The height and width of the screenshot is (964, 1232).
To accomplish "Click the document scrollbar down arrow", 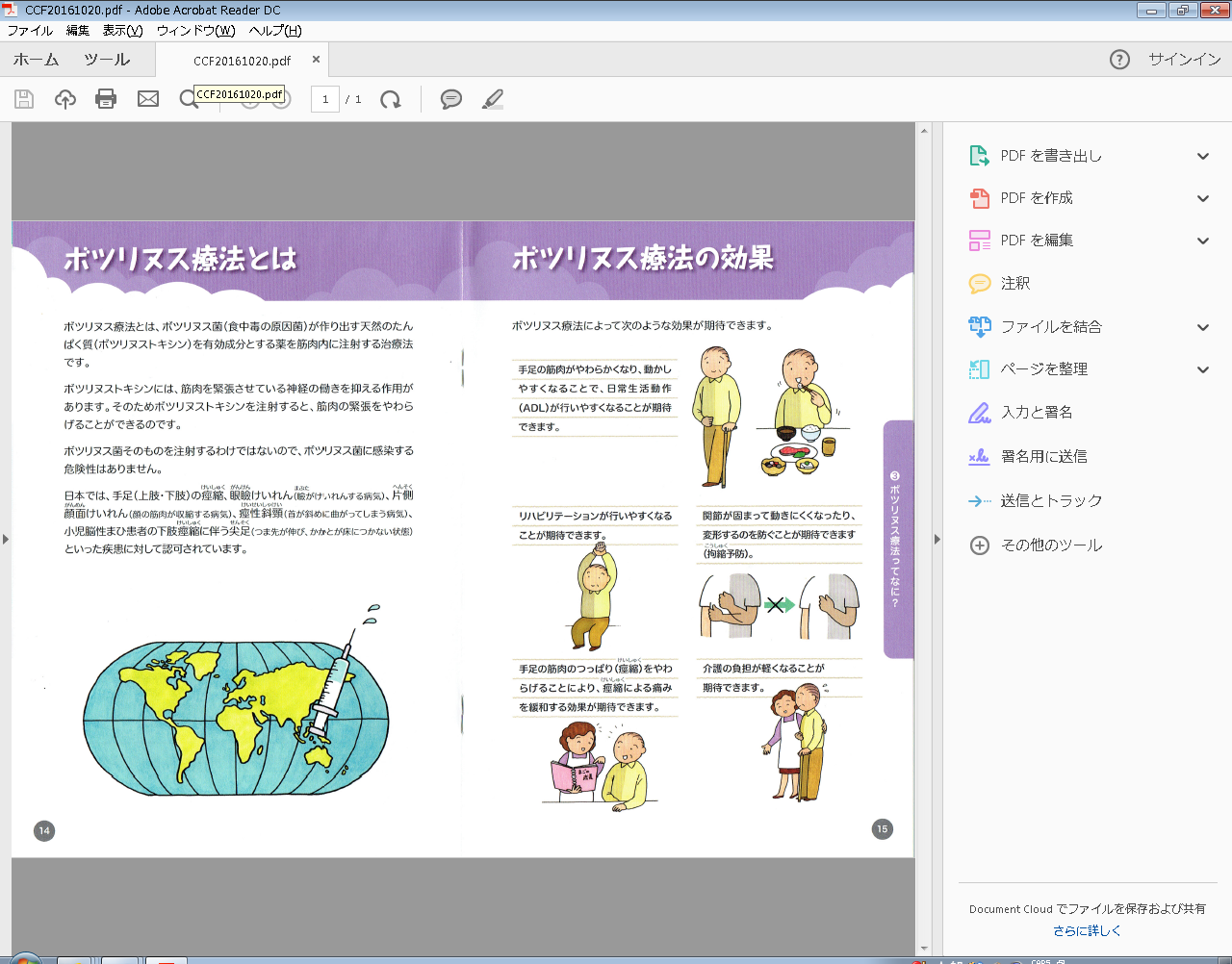I will pos(924,948).
